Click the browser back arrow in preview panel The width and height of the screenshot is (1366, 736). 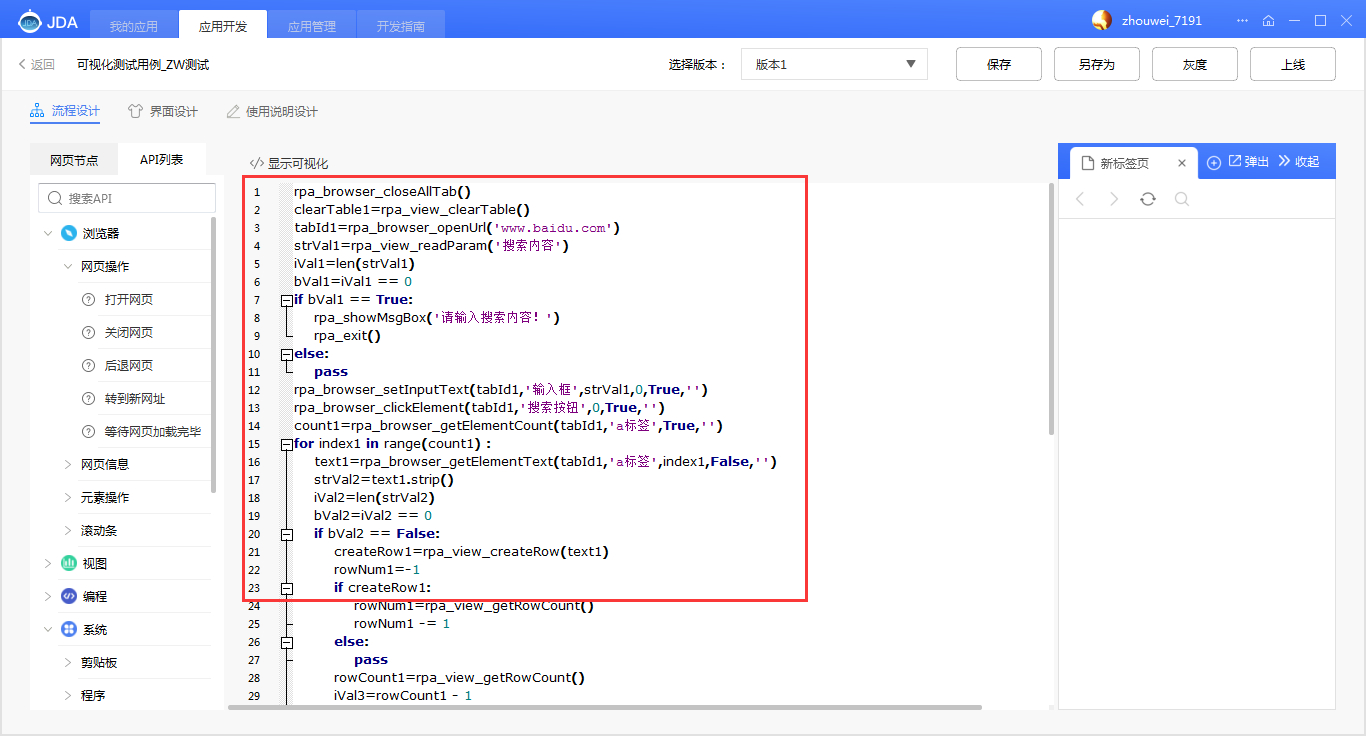(1080, 199)
